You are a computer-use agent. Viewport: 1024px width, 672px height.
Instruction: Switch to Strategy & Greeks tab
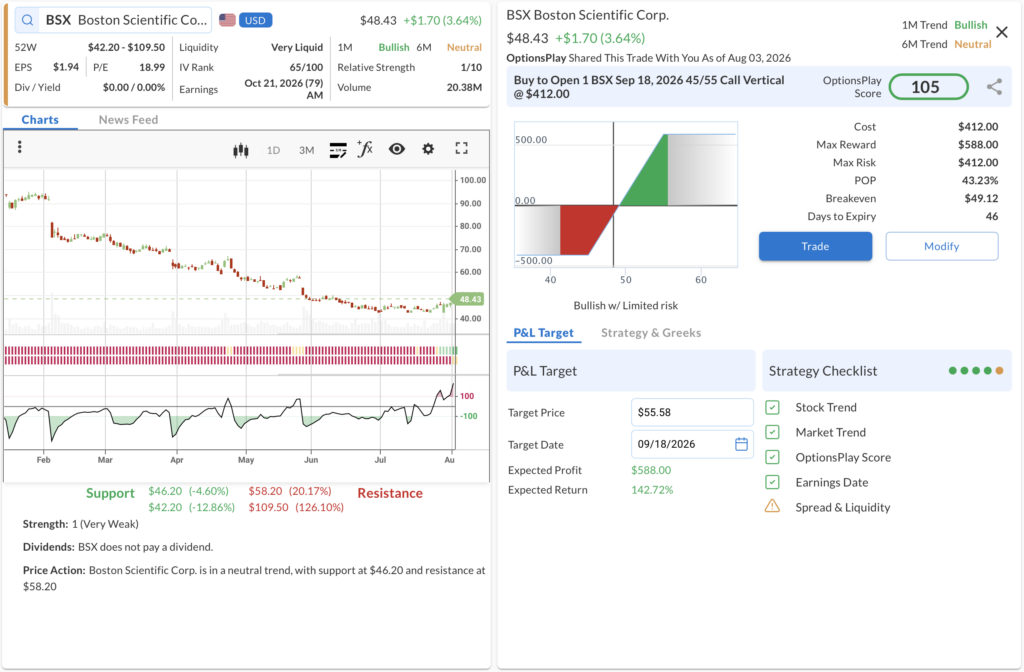651,332
